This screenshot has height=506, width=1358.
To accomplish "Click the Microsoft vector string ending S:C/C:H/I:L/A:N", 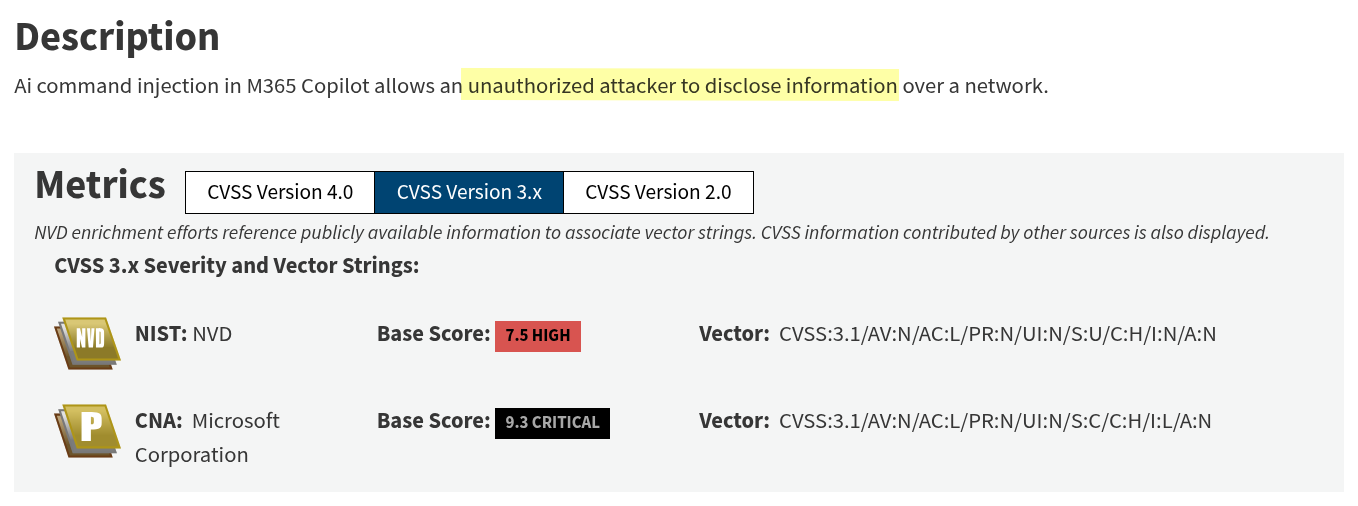I will [x=995, y=421].
